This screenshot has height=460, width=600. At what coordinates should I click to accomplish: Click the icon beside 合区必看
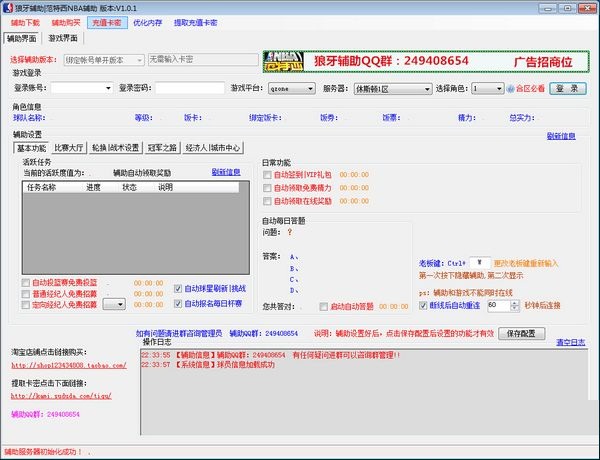pos(510,89)
